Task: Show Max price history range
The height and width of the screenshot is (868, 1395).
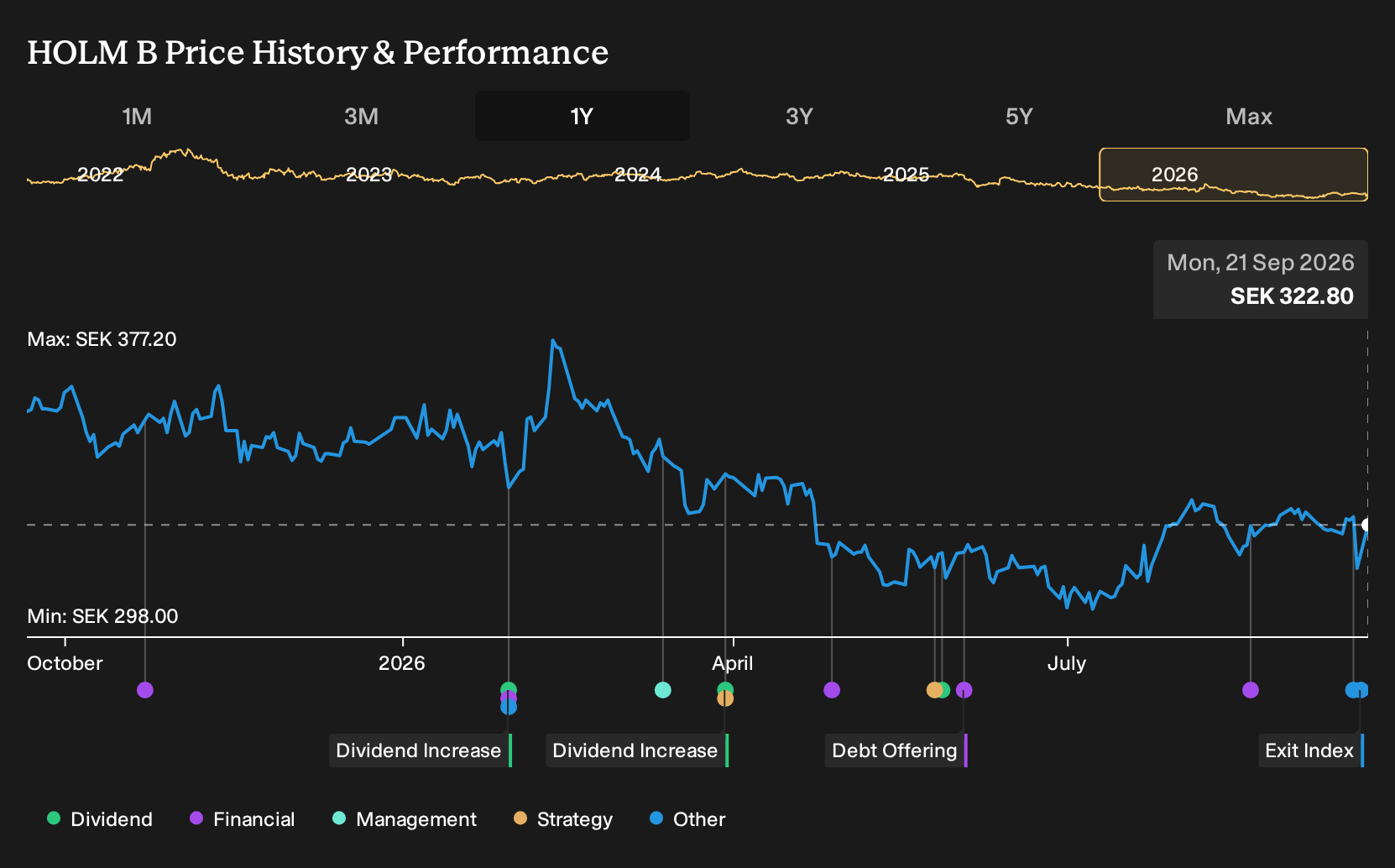Action: click(1249, 116)
